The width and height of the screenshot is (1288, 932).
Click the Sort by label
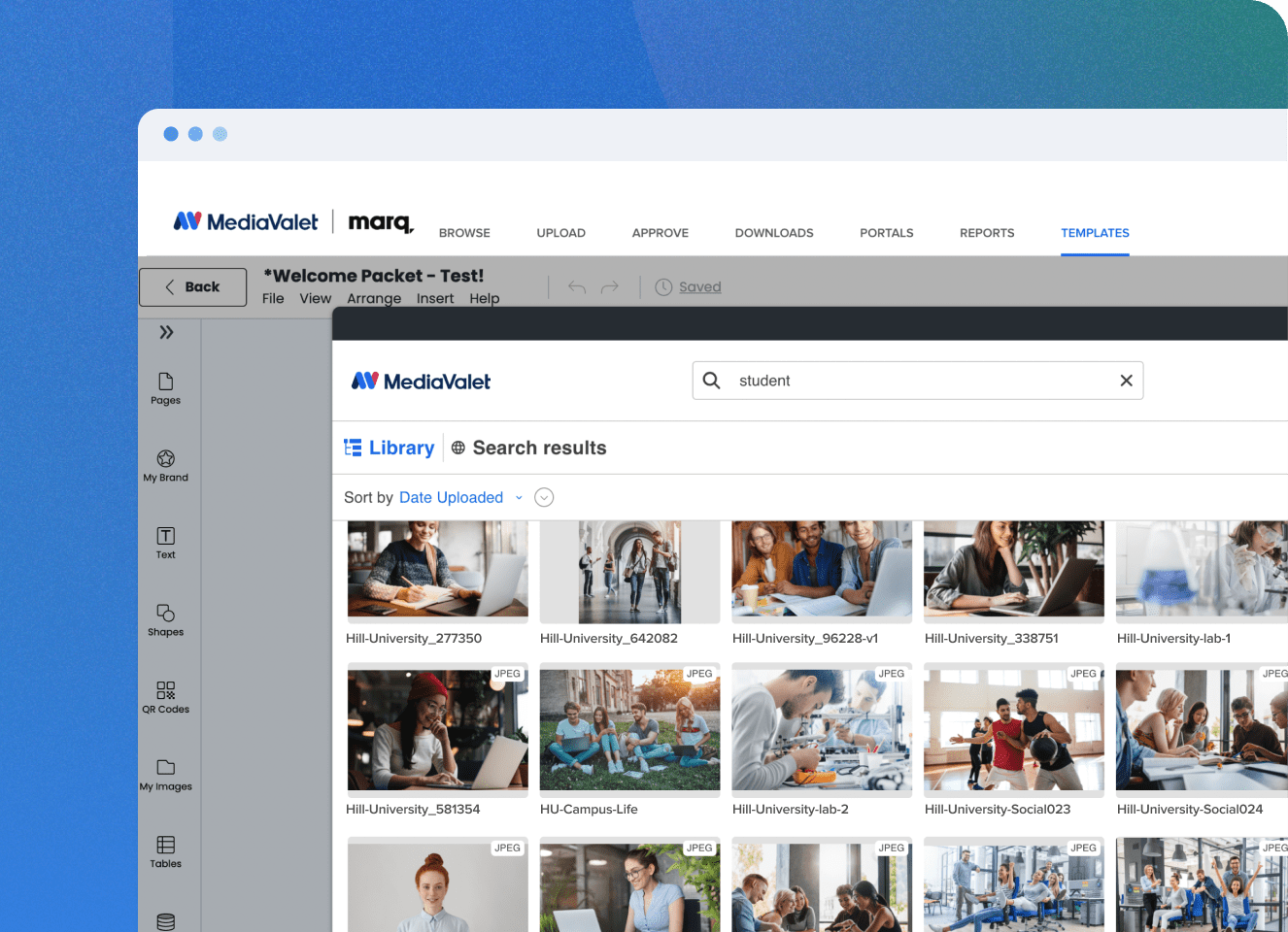[x=368, y=497]
